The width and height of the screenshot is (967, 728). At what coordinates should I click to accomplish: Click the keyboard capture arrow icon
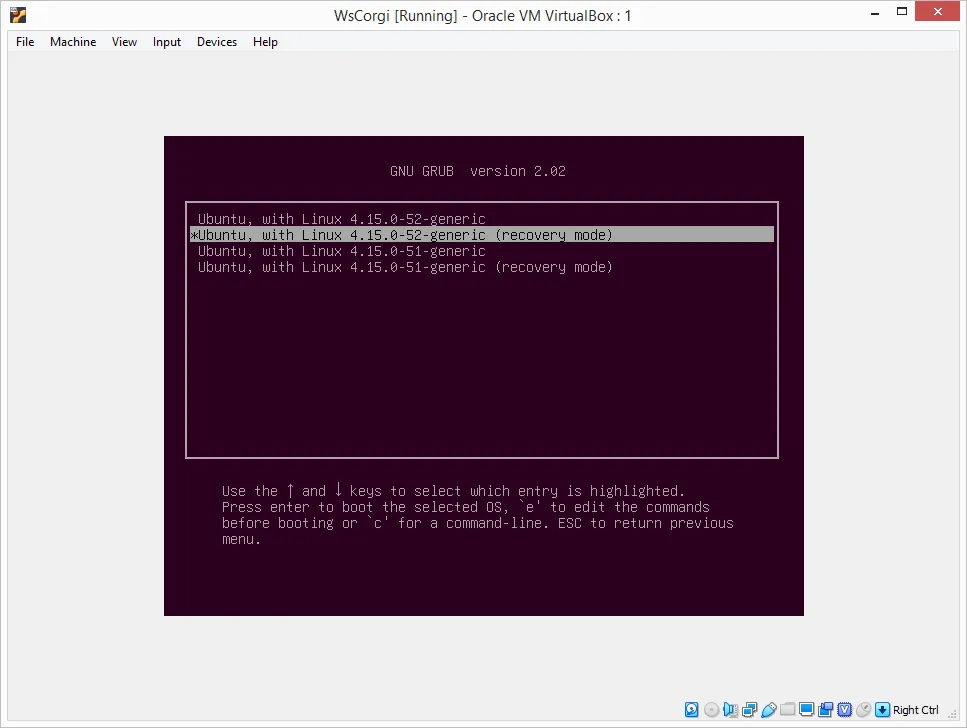883,710
